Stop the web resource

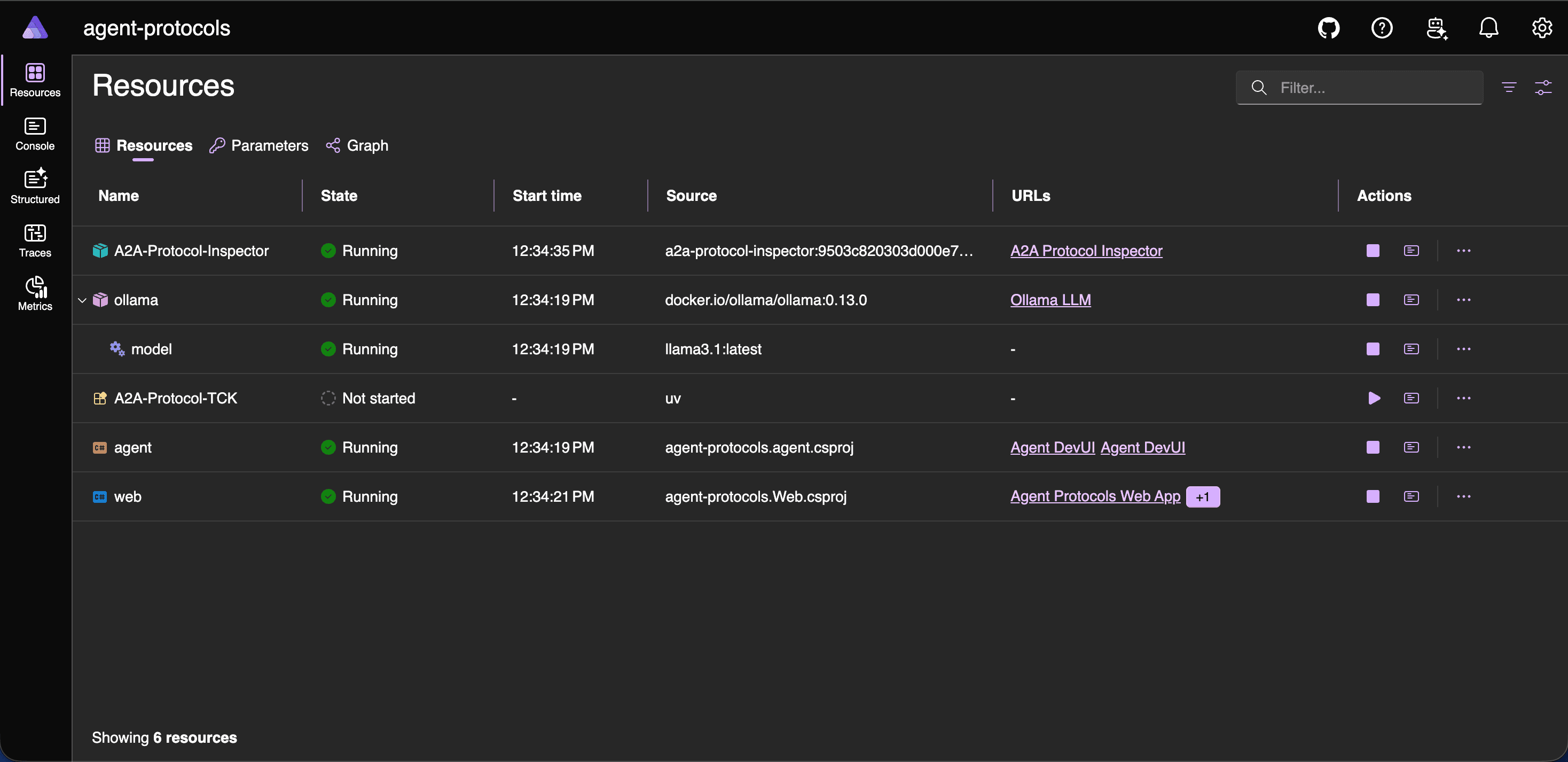1373,496
